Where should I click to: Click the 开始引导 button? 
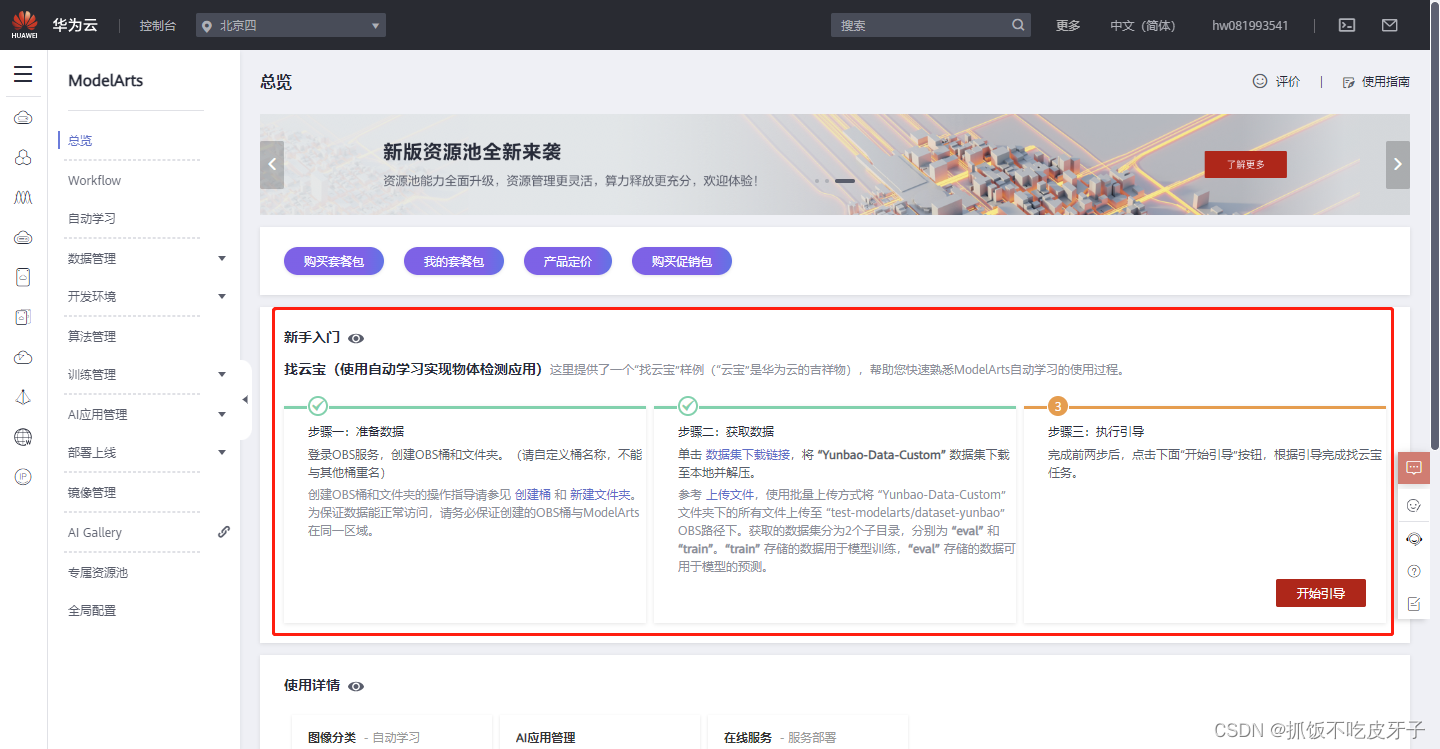click(x=1320, y=592)
